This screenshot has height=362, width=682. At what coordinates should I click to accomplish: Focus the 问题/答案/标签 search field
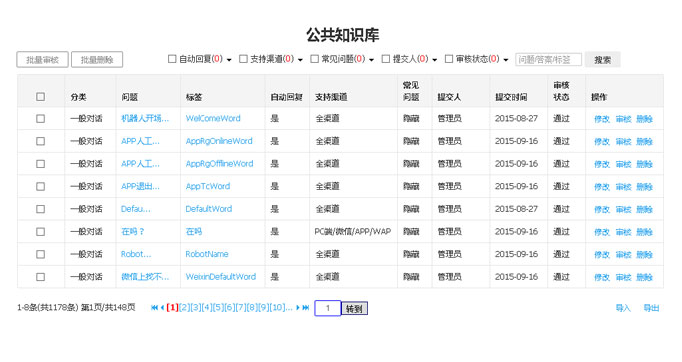click(548, 60)
